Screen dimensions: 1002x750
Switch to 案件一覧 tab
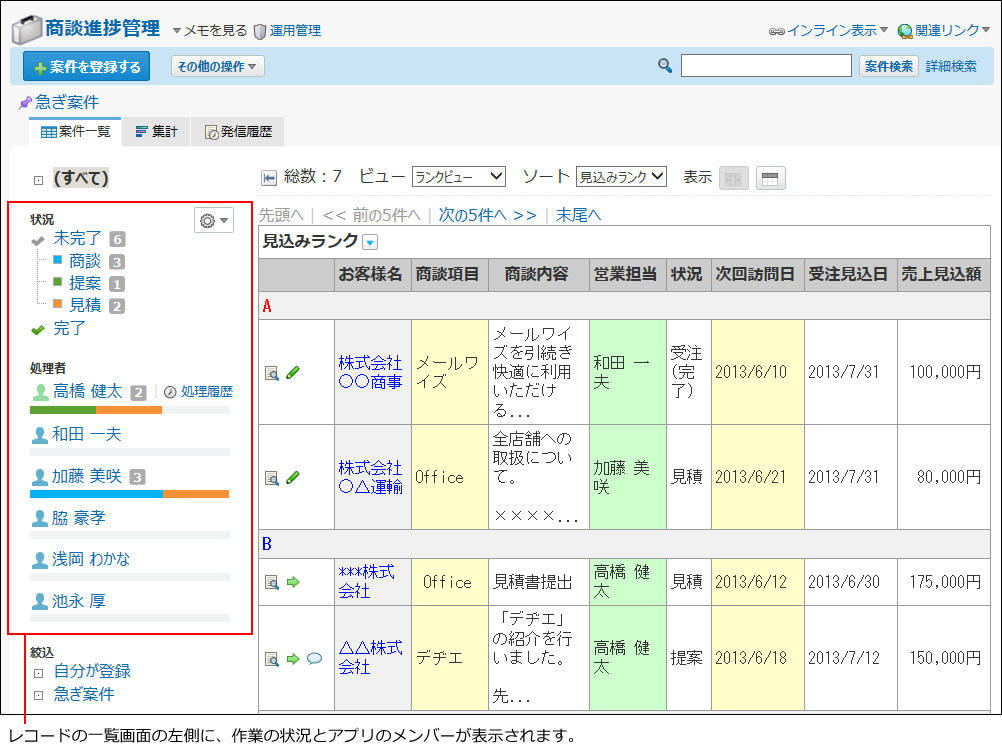coord(75,132)
